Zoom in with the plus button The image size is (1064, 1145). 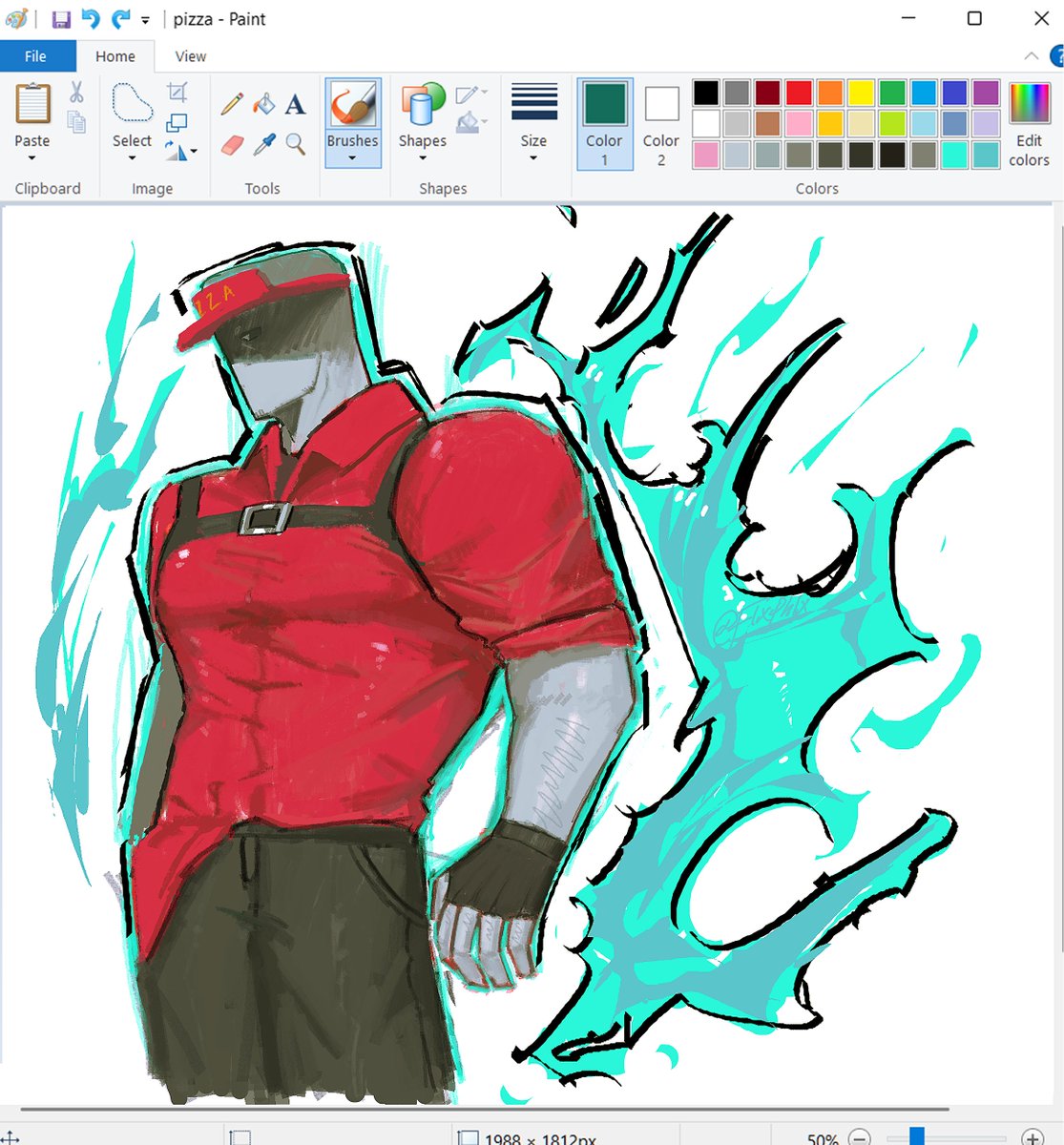(x=1033, y=1137)
